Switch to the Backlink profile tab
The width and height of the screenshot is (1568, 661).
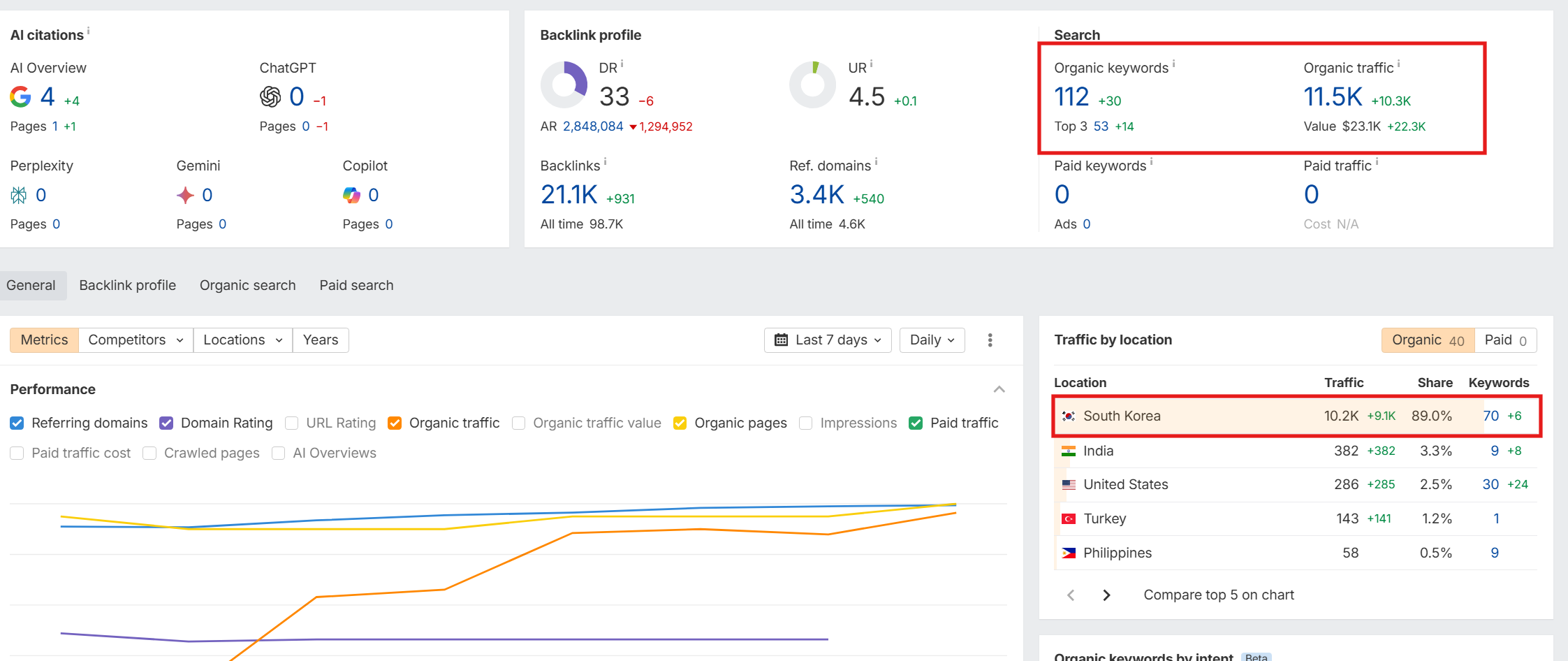[127, 285]
